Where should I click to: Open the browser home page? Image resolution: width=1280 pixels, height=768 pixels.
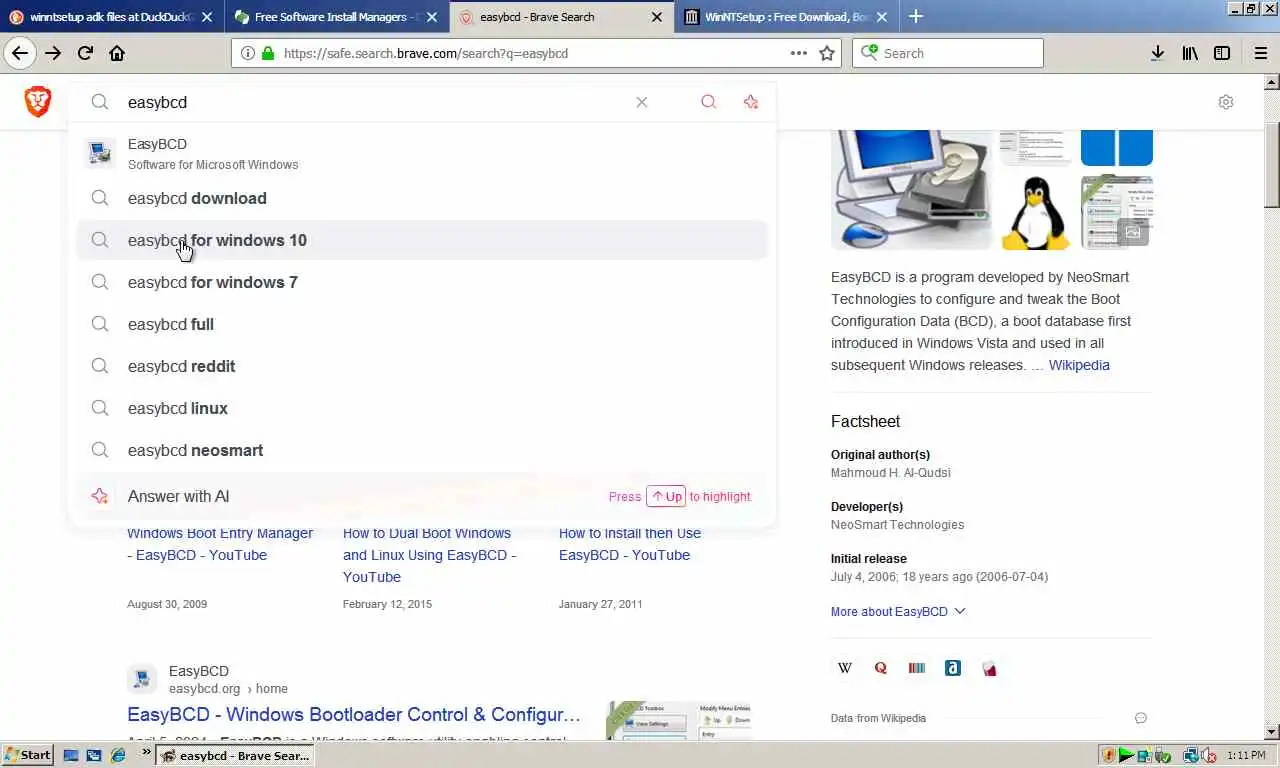tap(117, 53)
